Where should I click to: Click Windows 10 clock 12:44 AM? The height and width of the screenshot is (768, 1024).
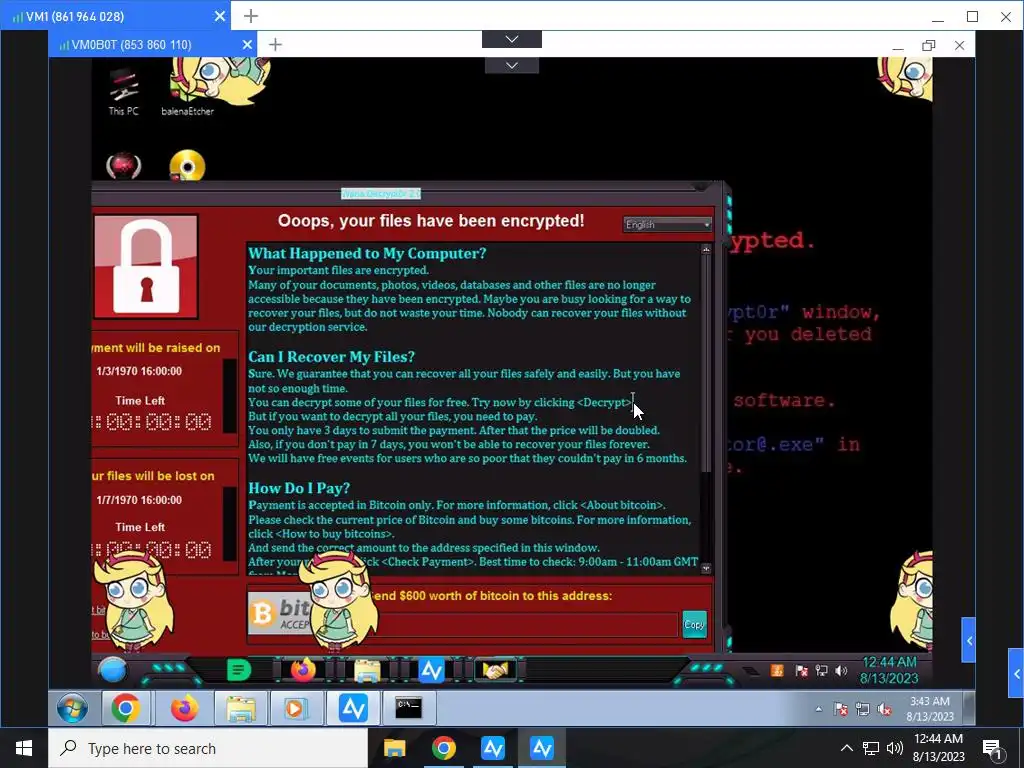point(938,748)
